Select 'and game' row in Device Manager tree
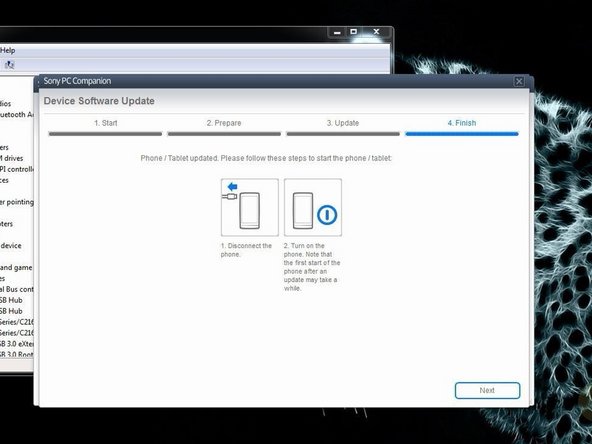This screenshot has width=592, height=444. pos(16,268)
